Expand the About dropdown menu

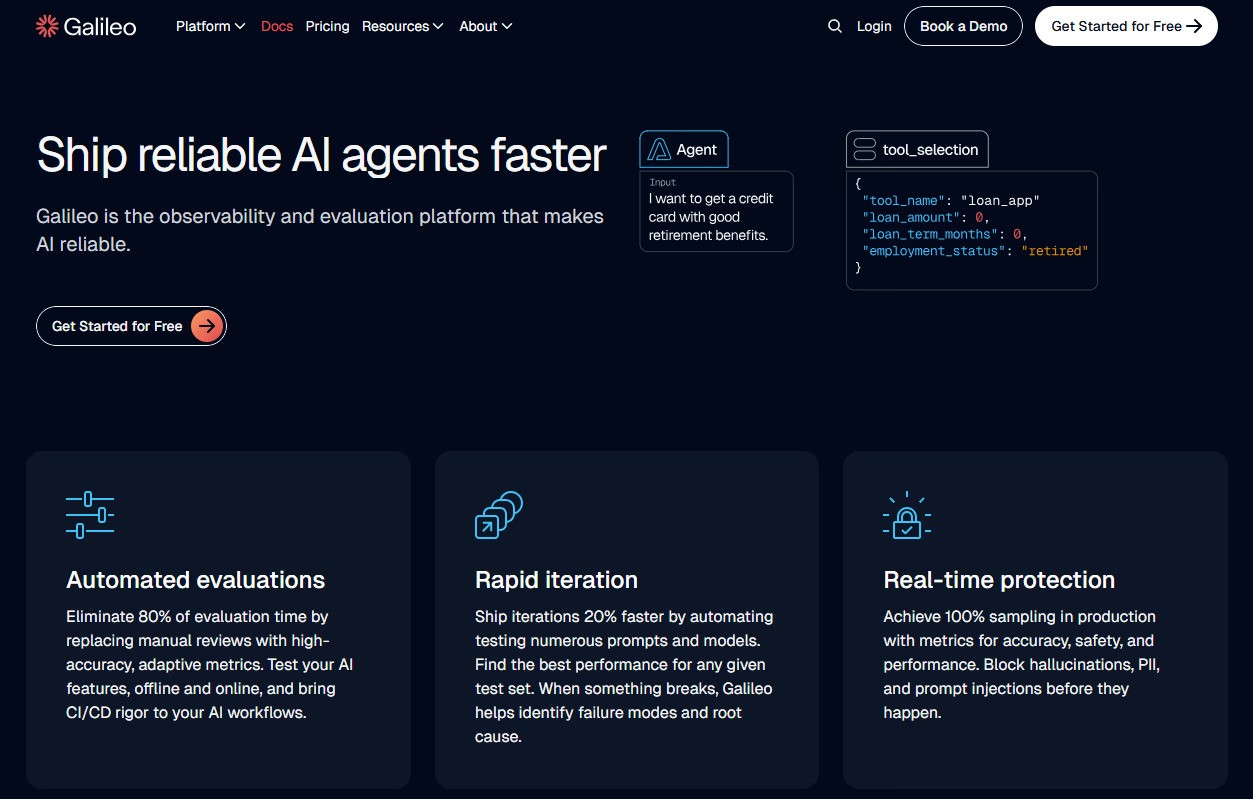(x=486, y=26)
